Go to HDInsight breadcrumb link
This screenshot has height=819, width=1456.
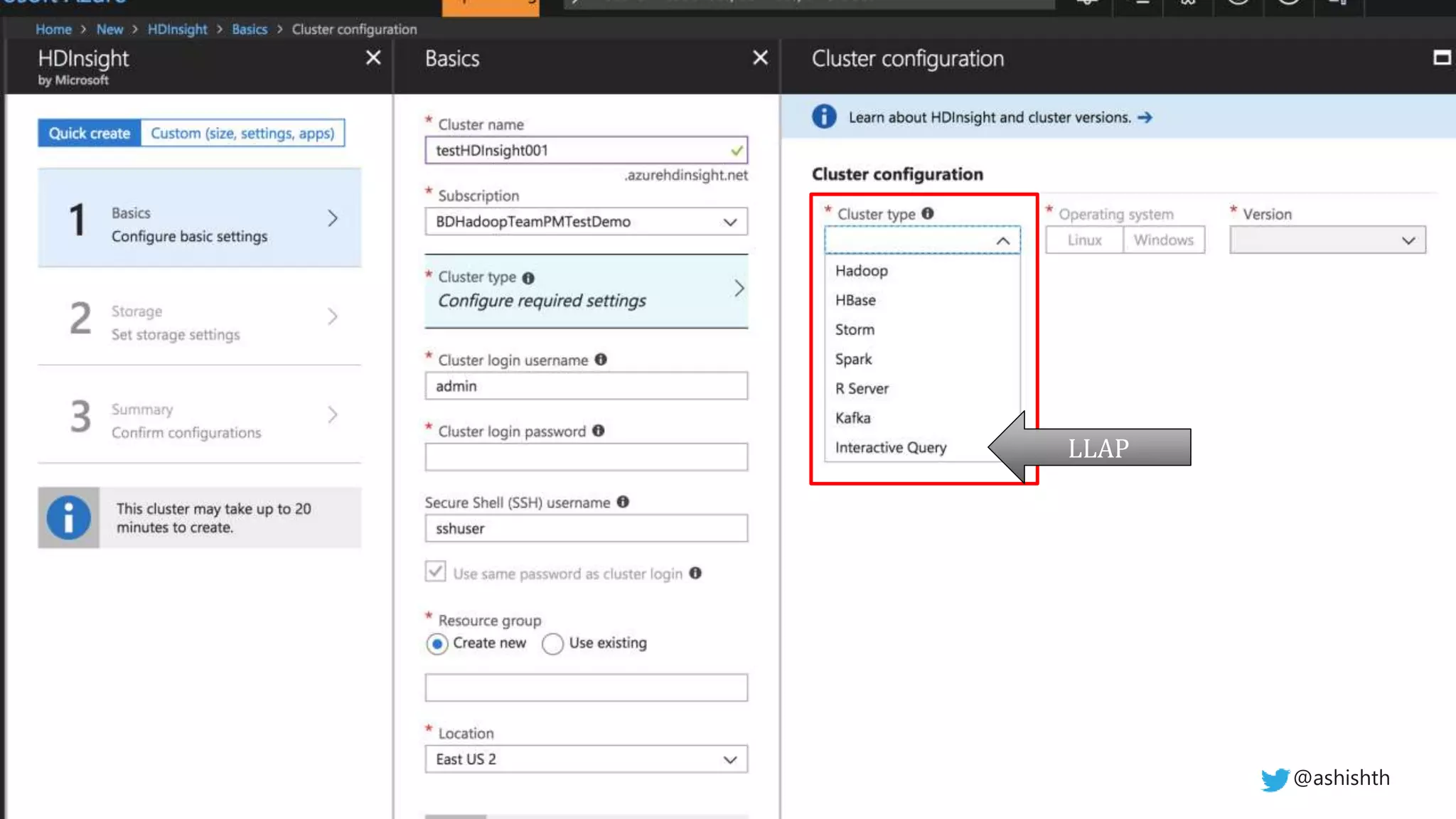pos(177,29)
